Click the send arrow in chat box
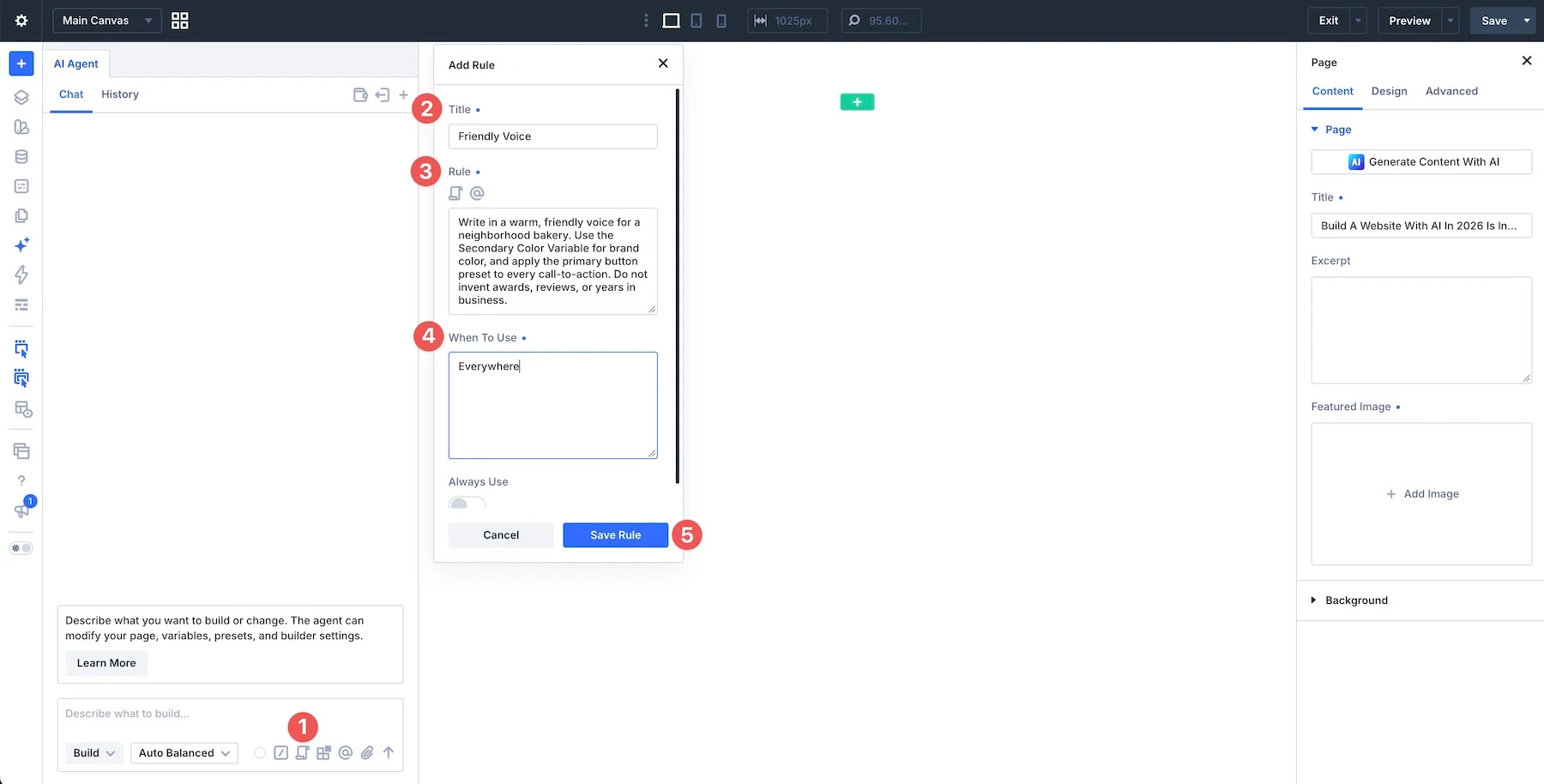 click(389, 752)
